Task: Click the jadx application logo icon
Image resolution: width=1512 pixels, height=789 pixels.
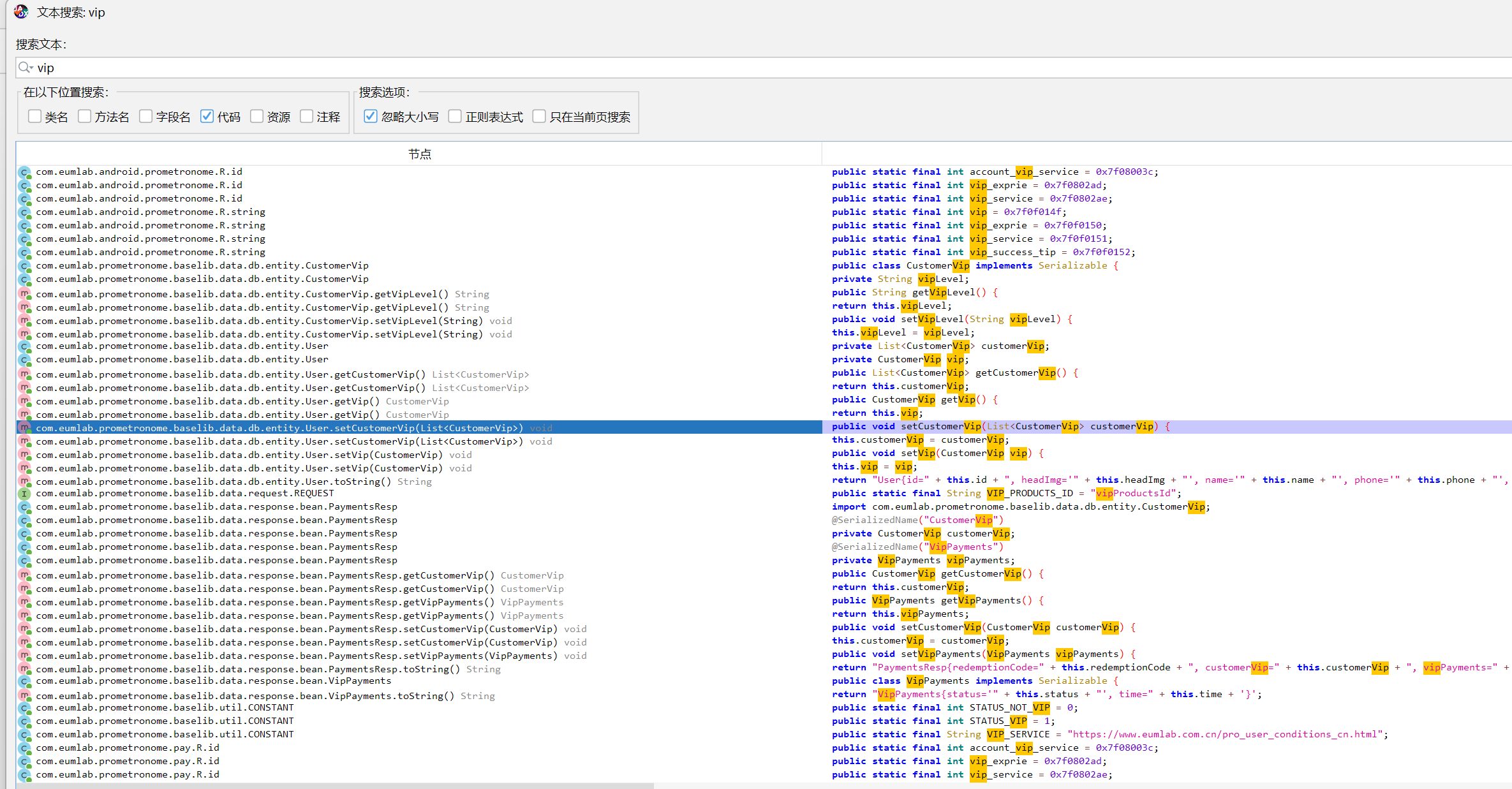Action: click(x=21, y=11)
